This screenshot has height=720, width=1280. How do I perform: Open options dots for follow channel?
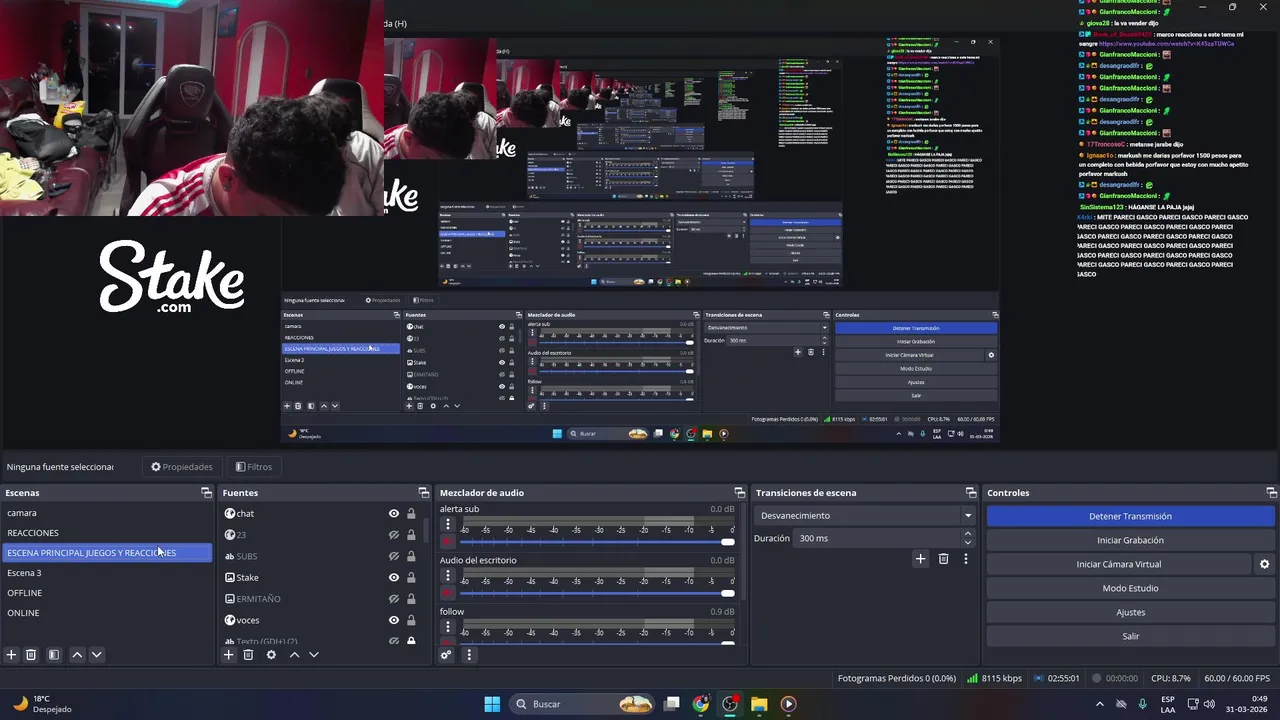tap(447, 626)
